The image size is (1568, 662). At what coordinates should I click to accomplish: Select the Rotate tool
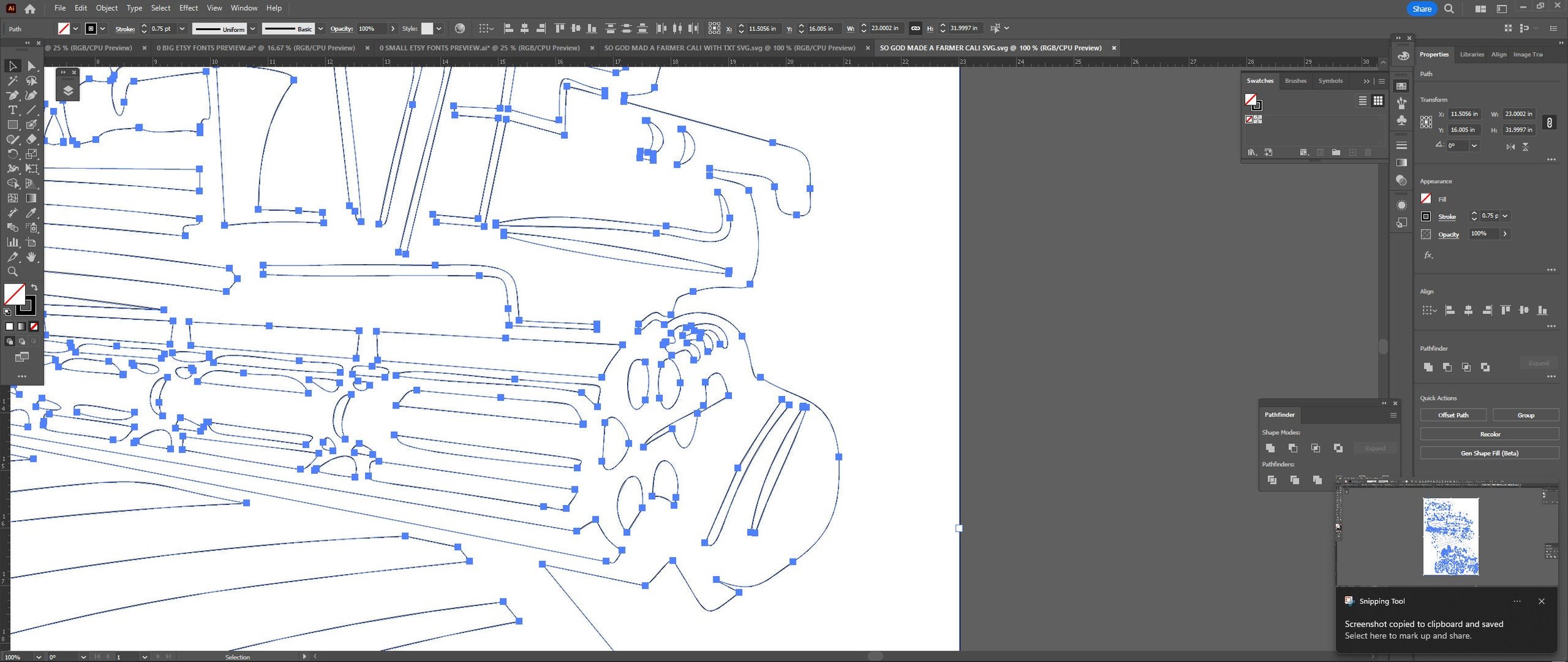point(13,154)
